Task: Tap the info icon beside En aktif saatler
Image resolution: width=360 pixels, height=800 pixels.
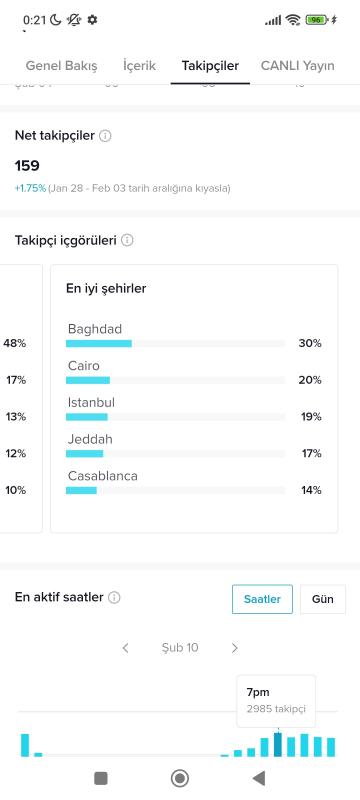Action: 114,597
